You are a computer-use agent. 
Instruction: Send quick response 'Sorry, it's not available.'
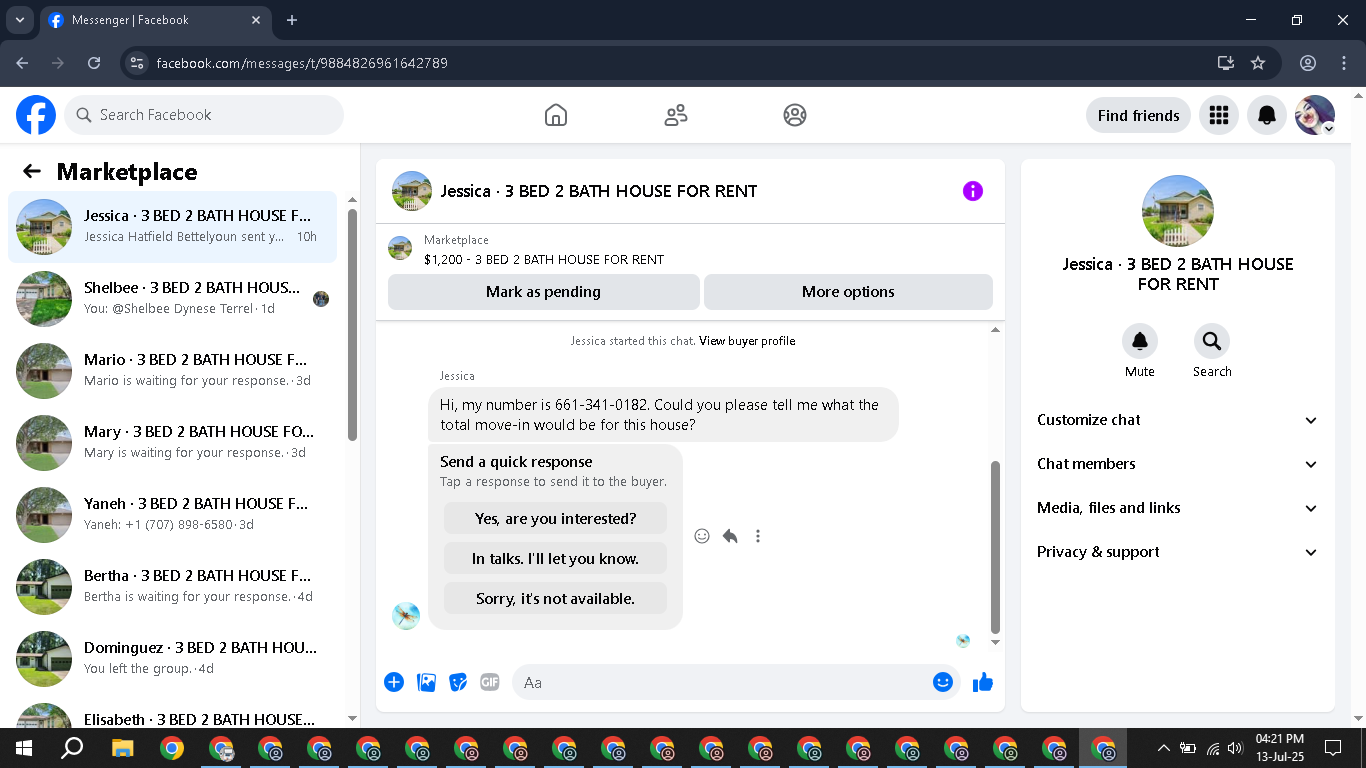[555, 598]
